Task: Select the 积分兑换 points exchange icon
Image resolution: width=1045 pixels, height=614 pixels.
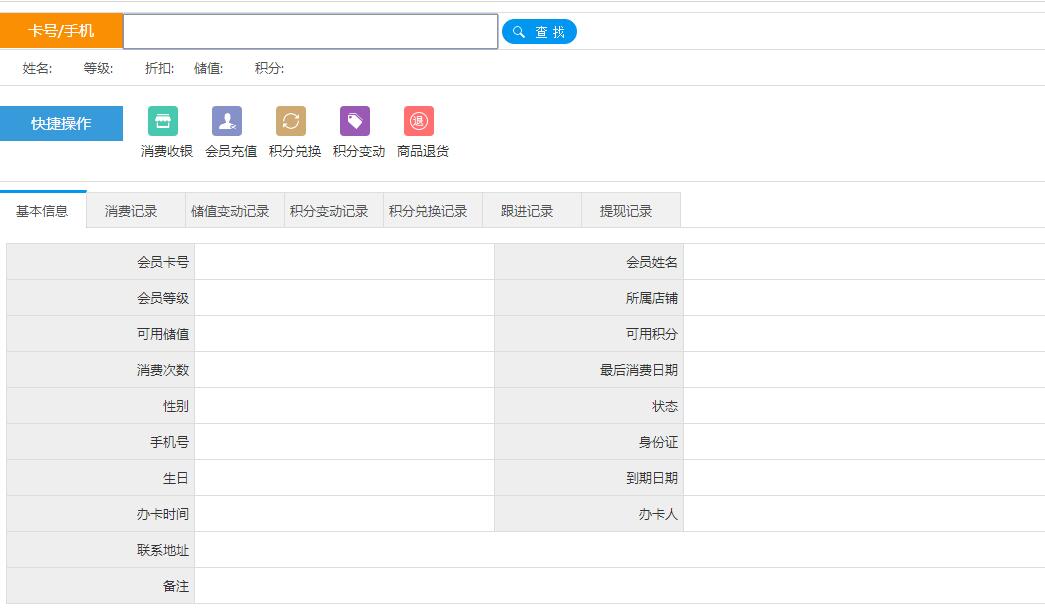Action: click(291, 122)
